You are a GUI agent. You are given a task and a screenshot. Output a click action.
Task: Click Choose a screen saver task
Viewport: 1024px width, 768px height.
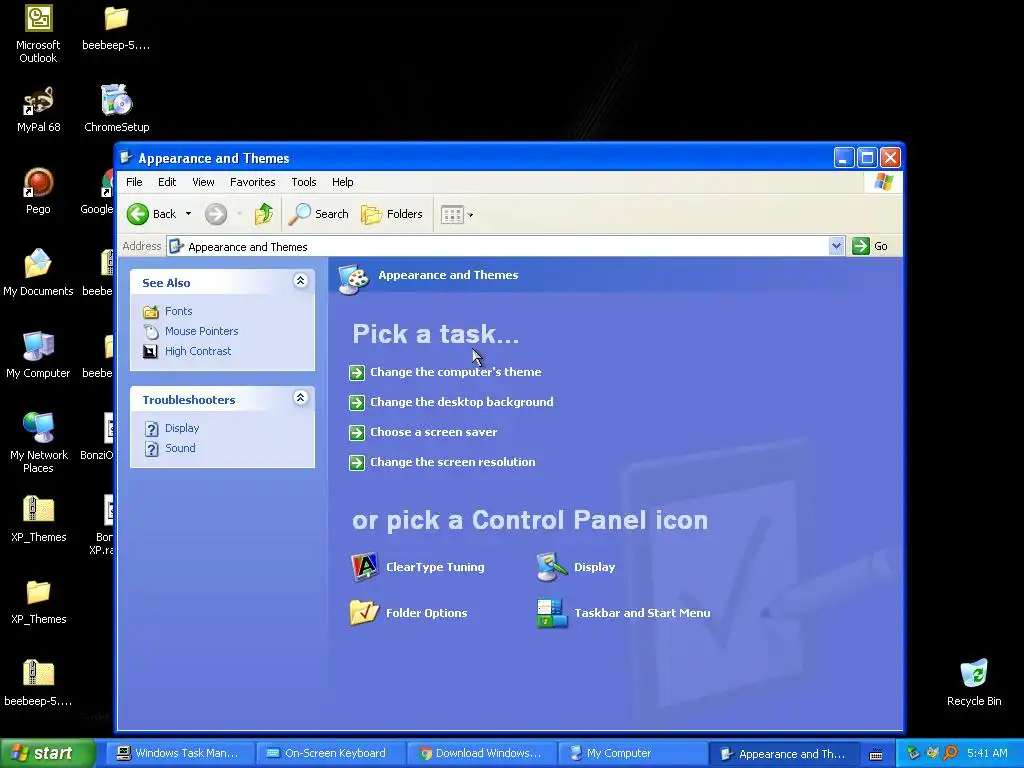(433, 432)
